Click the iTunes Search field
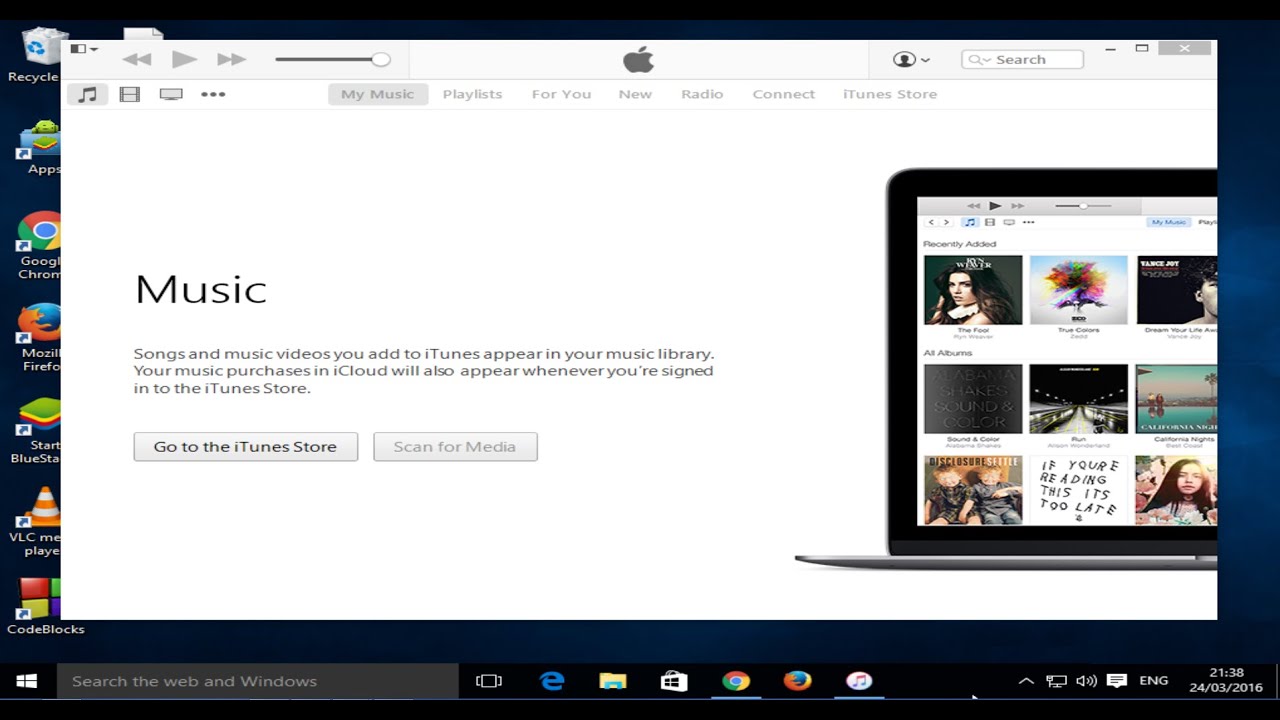 coord(1022,59)
